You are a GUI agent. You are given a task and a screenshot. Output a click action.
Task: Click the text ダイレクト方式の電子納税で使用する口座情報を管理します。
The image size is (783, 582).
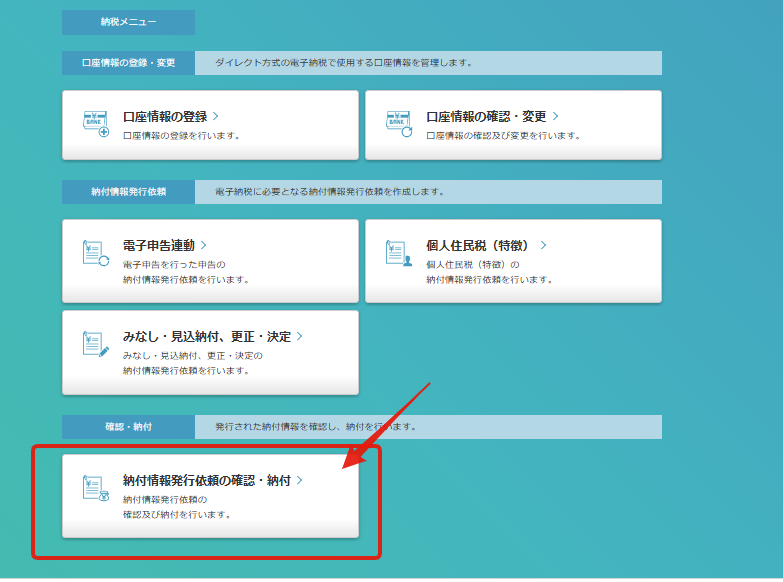(x=344, y=63)
